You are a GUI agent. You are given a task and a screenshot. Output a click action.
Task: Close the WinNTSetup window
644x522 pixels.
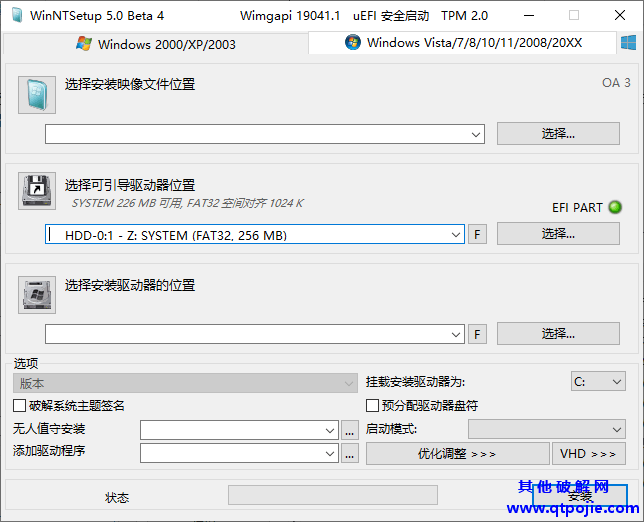click(620, 16)
